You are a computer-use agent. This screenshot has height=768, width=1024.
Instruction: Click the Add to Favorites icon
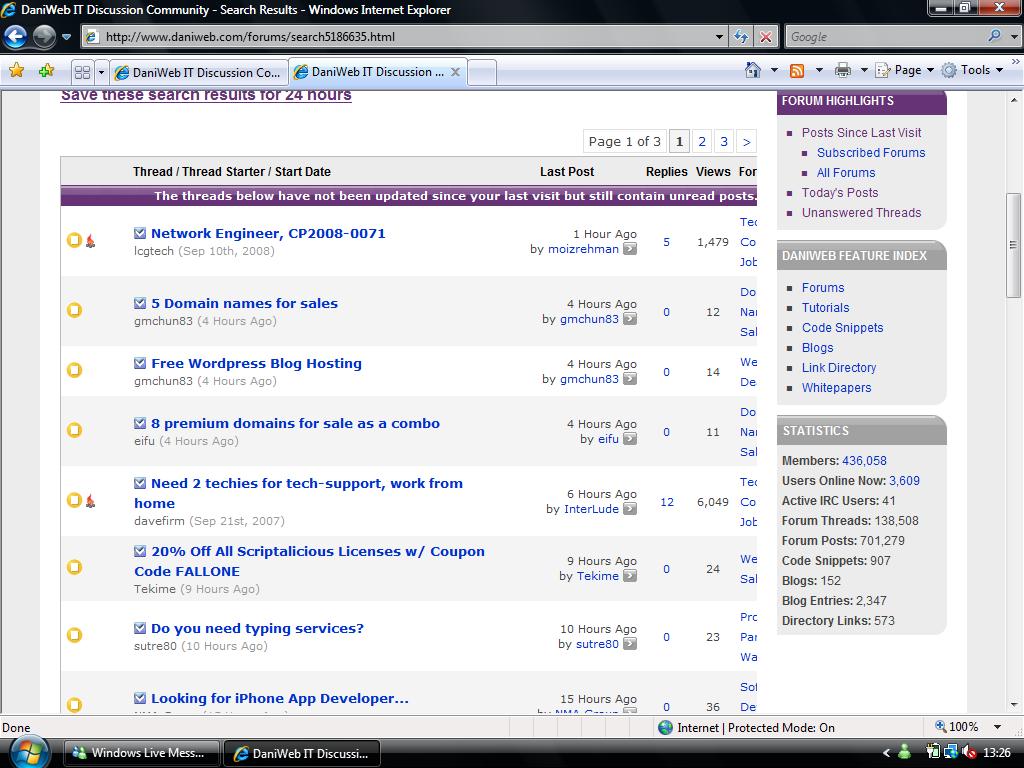pyautogui.click(x=46, y=71)
